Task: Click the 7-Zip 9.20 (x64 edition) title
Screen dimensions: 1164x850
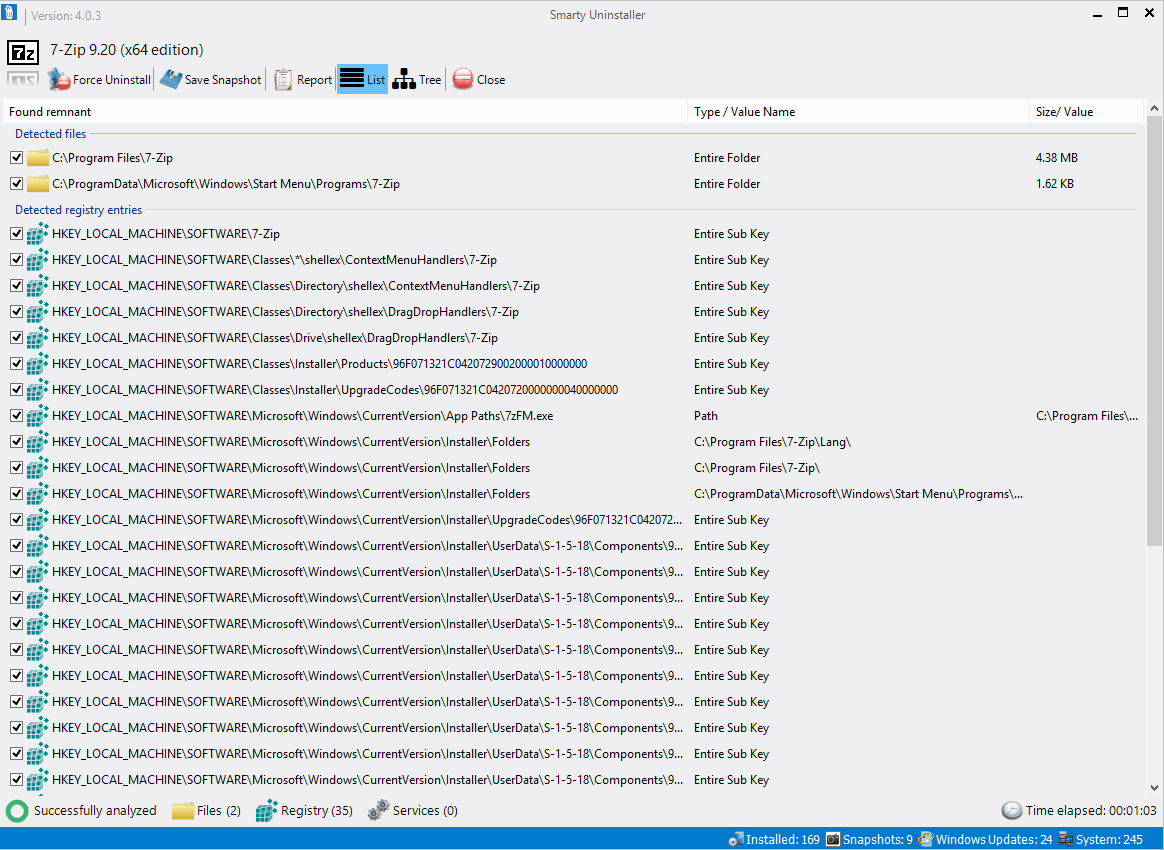Action: click(x=127, y=50)
